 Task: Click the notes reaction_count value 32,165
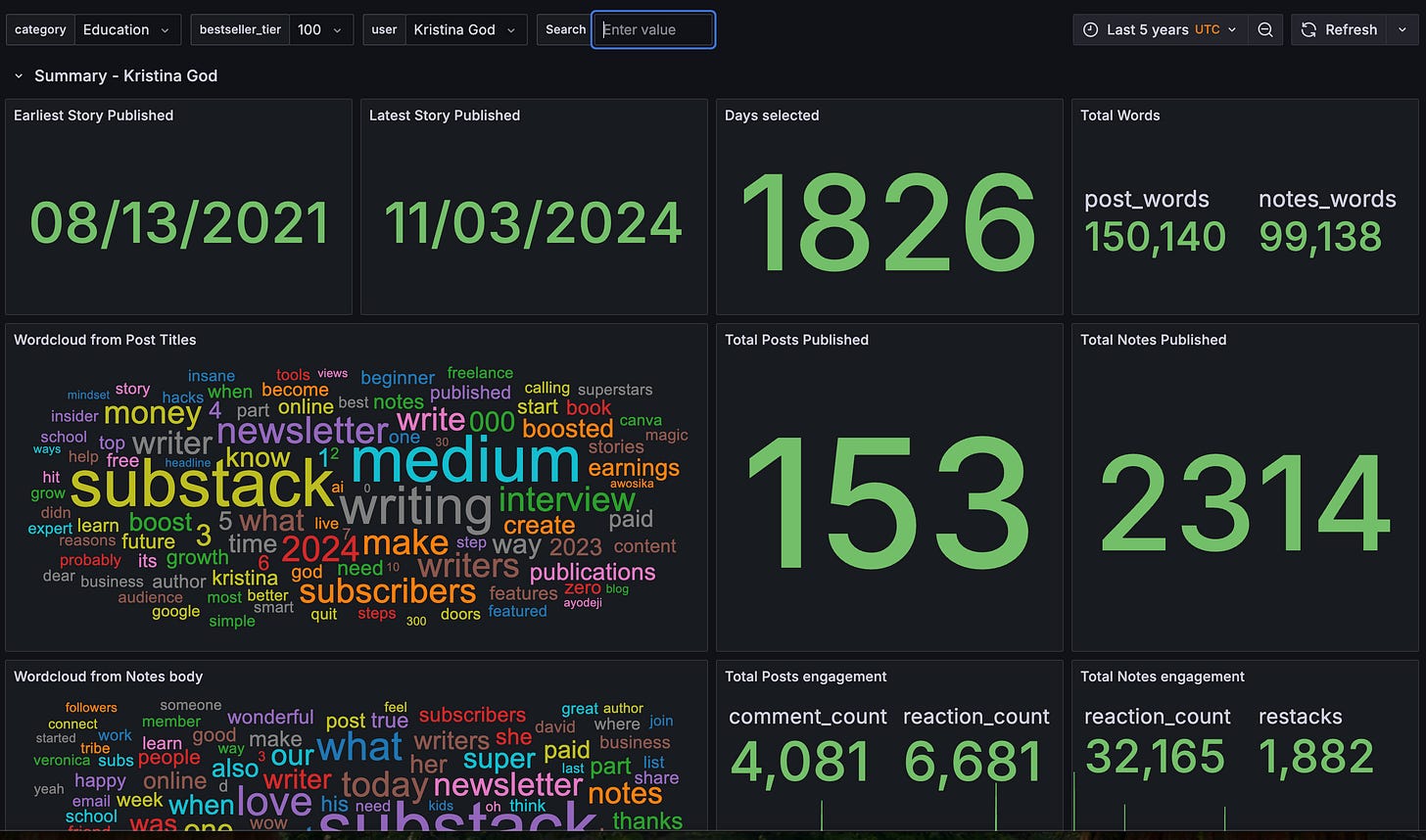pyautogui.click(x=1156, y=757)
